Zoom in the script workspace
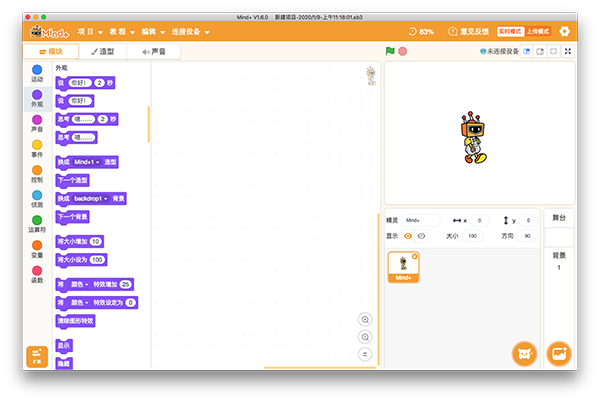This screenshot has width=600, height=402. click(x=365, y=319)
